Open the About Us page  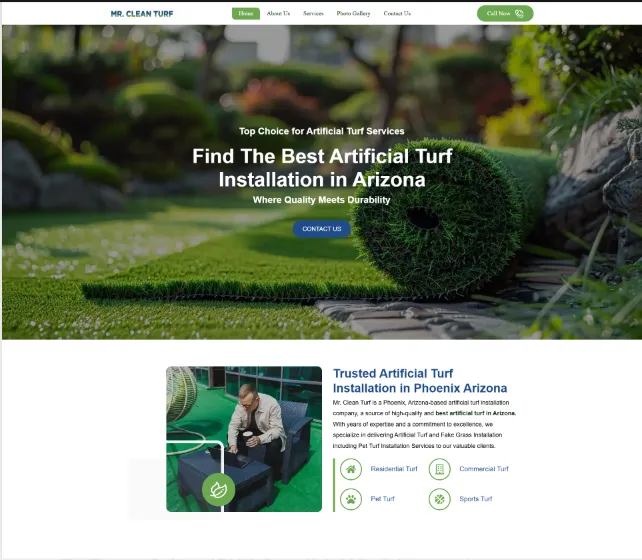pyautogui.click(x=278, y=14)
